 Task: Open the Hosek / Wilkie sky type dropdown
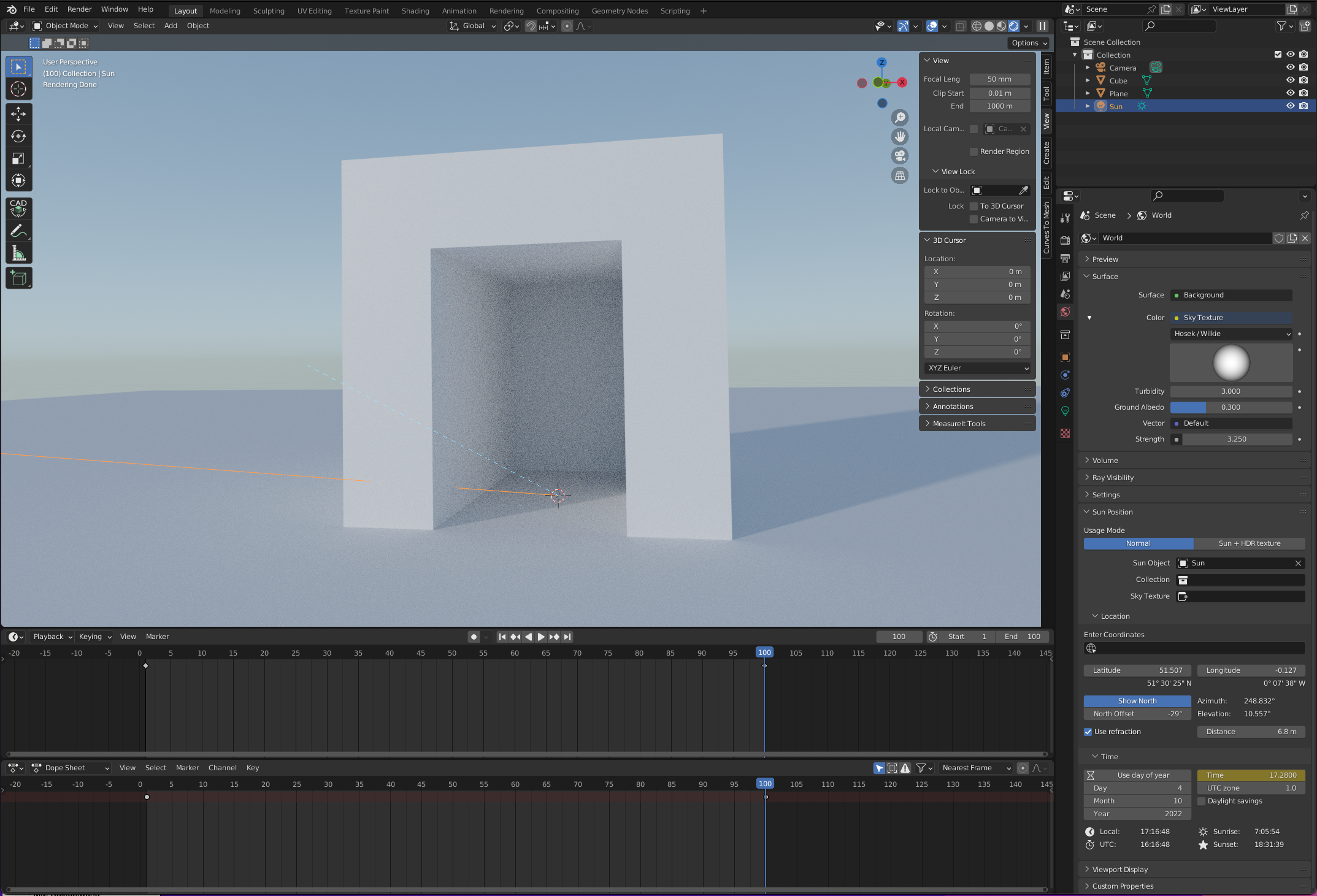tap(1231, 334)
